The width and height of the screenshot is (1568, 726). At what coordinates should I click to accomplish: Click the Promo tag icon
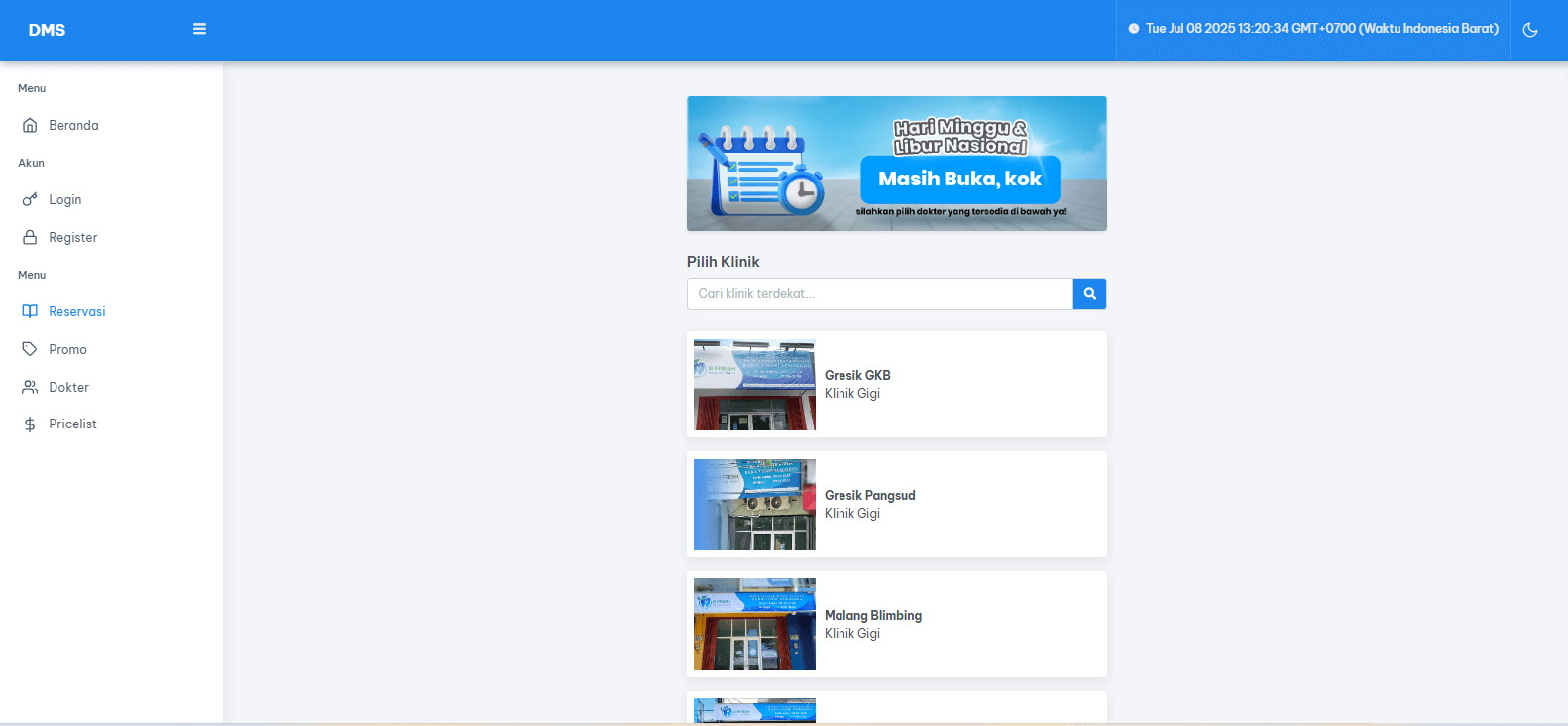tap(30, 349)
